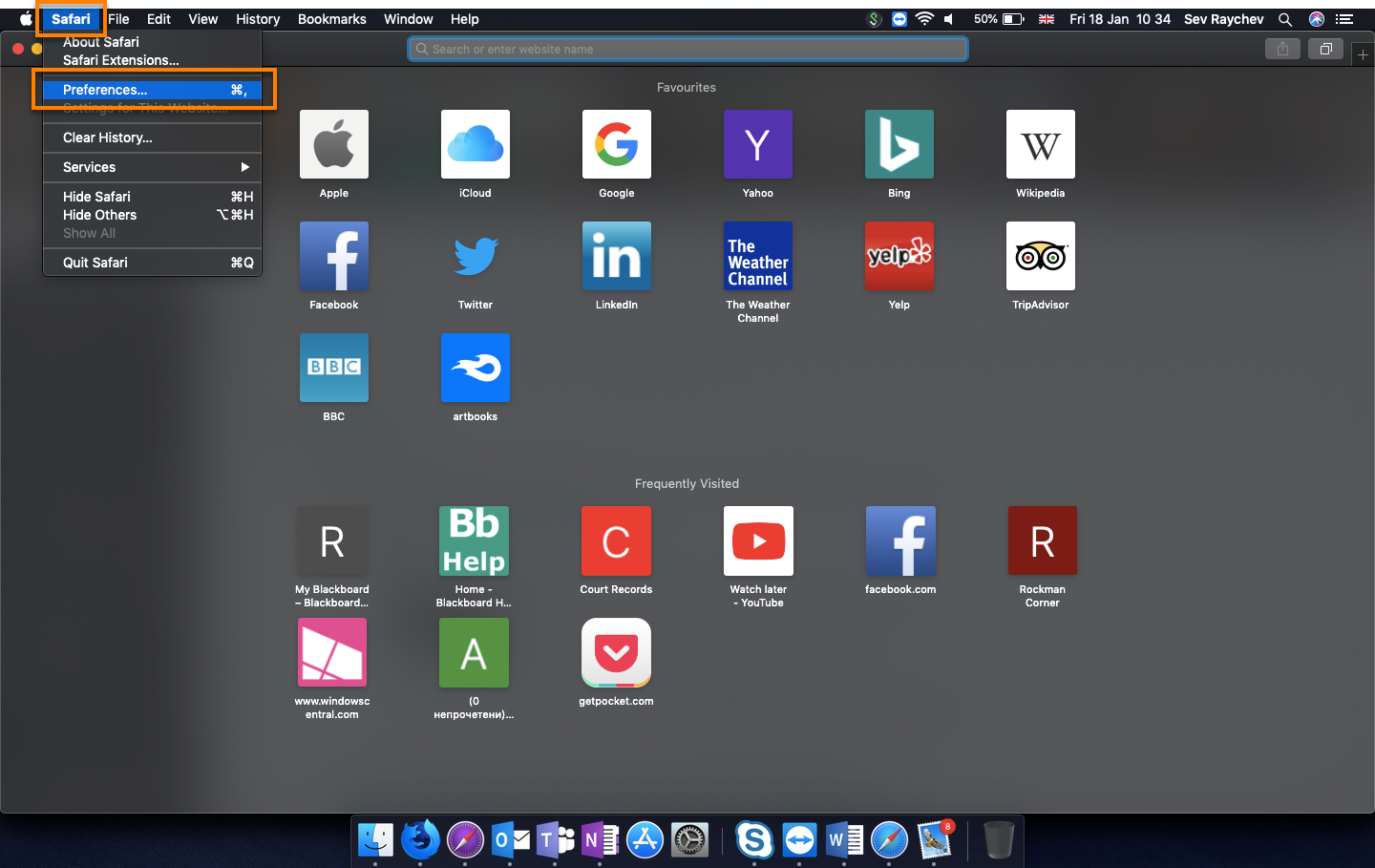The image size is (1375, 868).
Task: Open Finder from the Dock
Action: pyautogui.click(x=375, y=840)
